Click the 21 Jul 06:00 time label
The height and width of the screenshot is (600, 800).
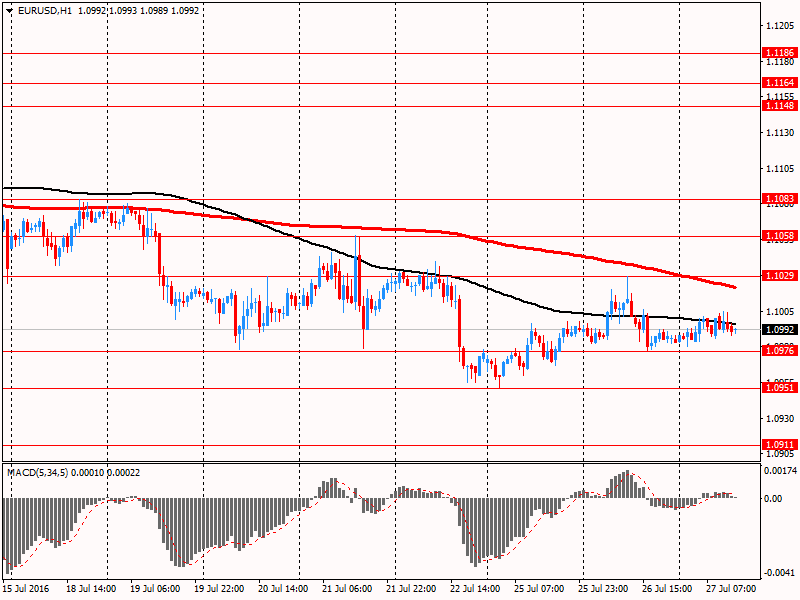[x=347, y=589]
